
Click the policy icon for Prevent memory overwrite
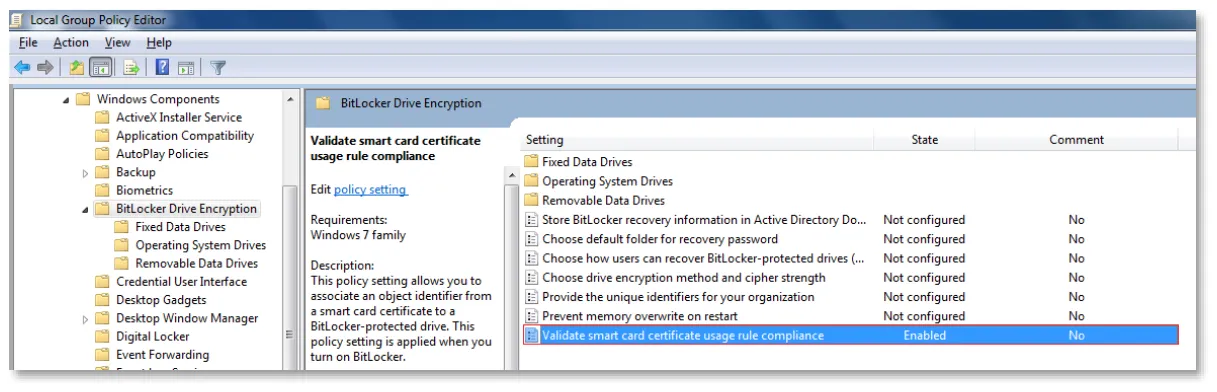coord(532,317)
